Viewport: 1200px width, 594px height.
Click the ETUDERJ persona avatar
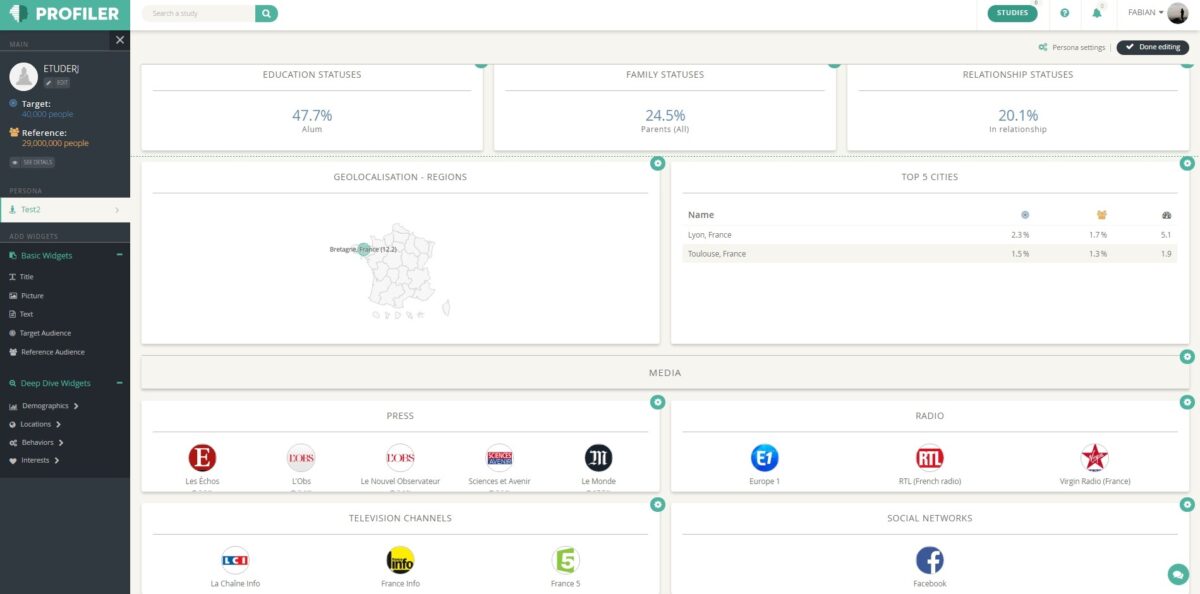23,77
